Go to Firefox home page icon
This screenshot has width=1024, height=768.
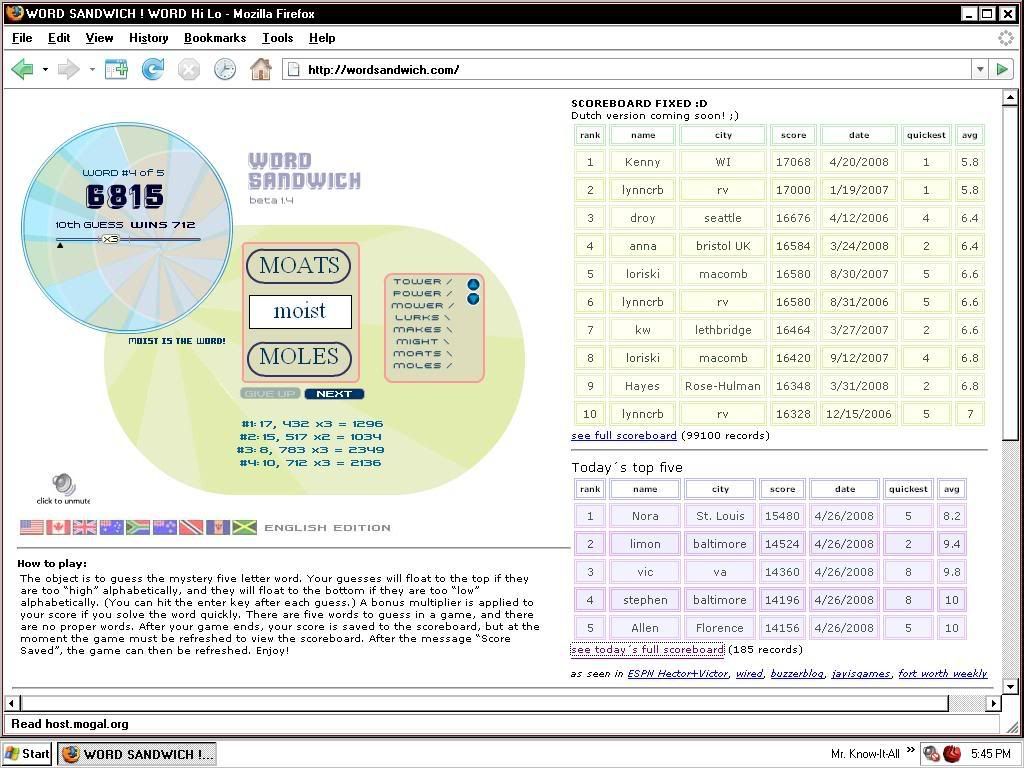coord(260,69)
